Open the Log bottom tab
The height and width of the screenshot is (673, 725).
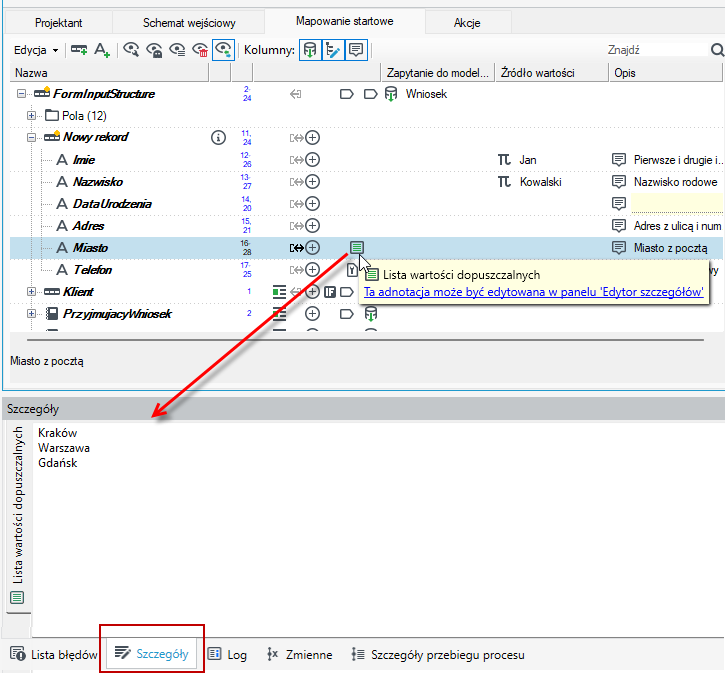(227, 655)
